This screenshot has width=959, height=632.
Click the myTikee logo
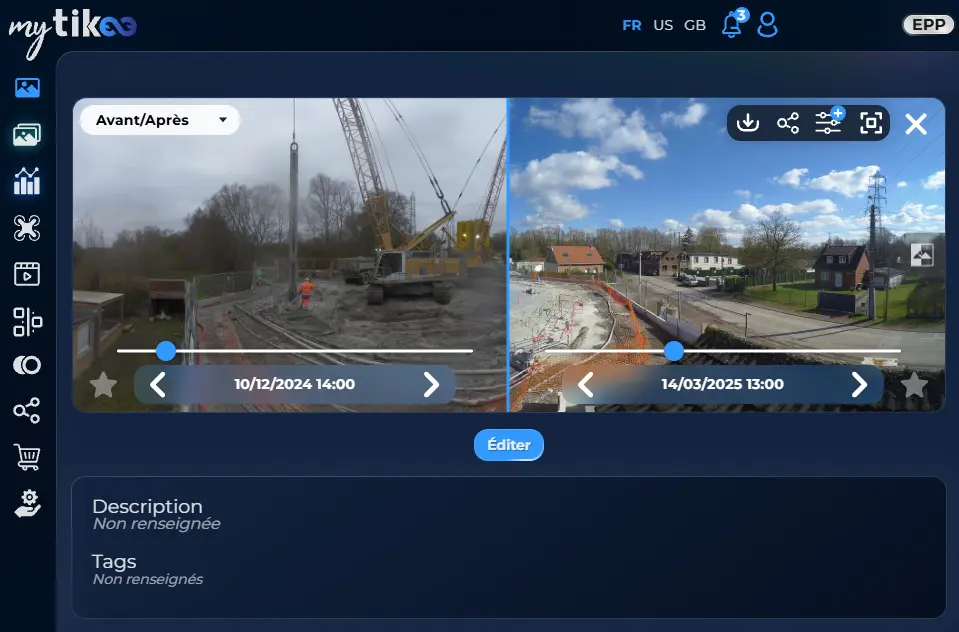coord(72,32)
